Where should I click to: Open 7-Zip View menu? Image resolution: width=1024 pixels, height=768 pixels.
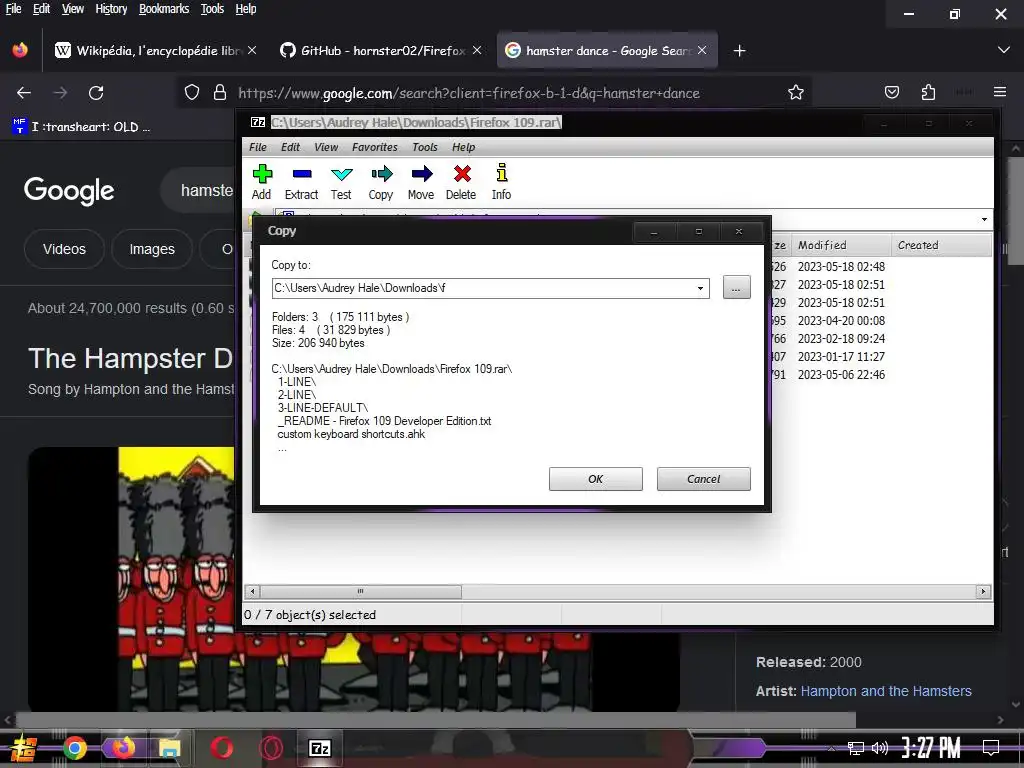pos(326,147)
